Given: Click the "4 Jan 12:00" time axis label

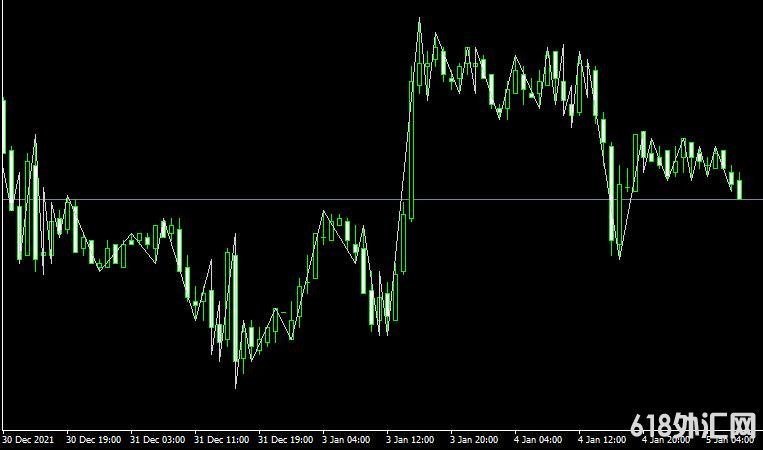Looking at the screenshot, I should coord(602,440).
